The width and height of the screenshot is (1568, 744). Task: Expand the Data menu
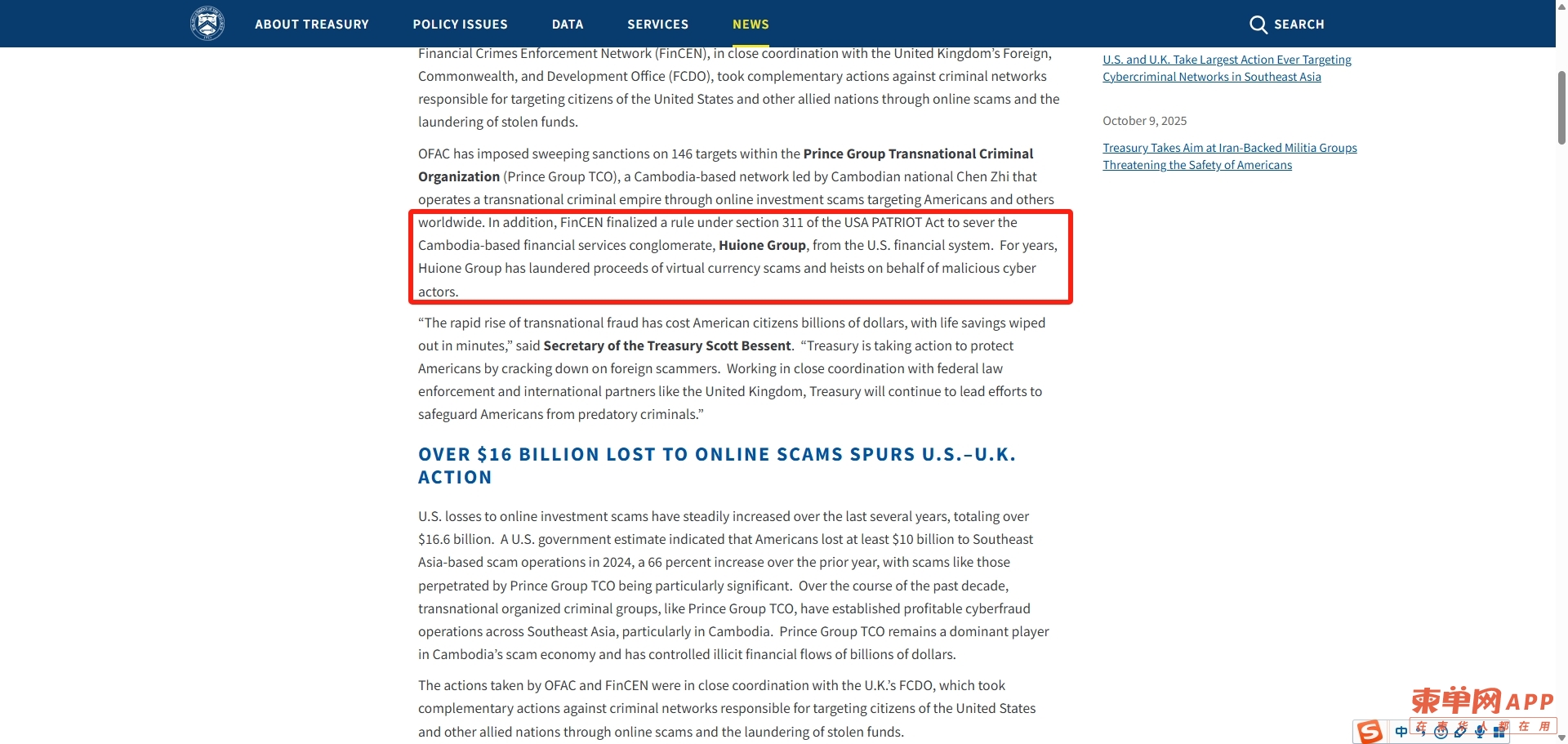(x=568, y=25)
